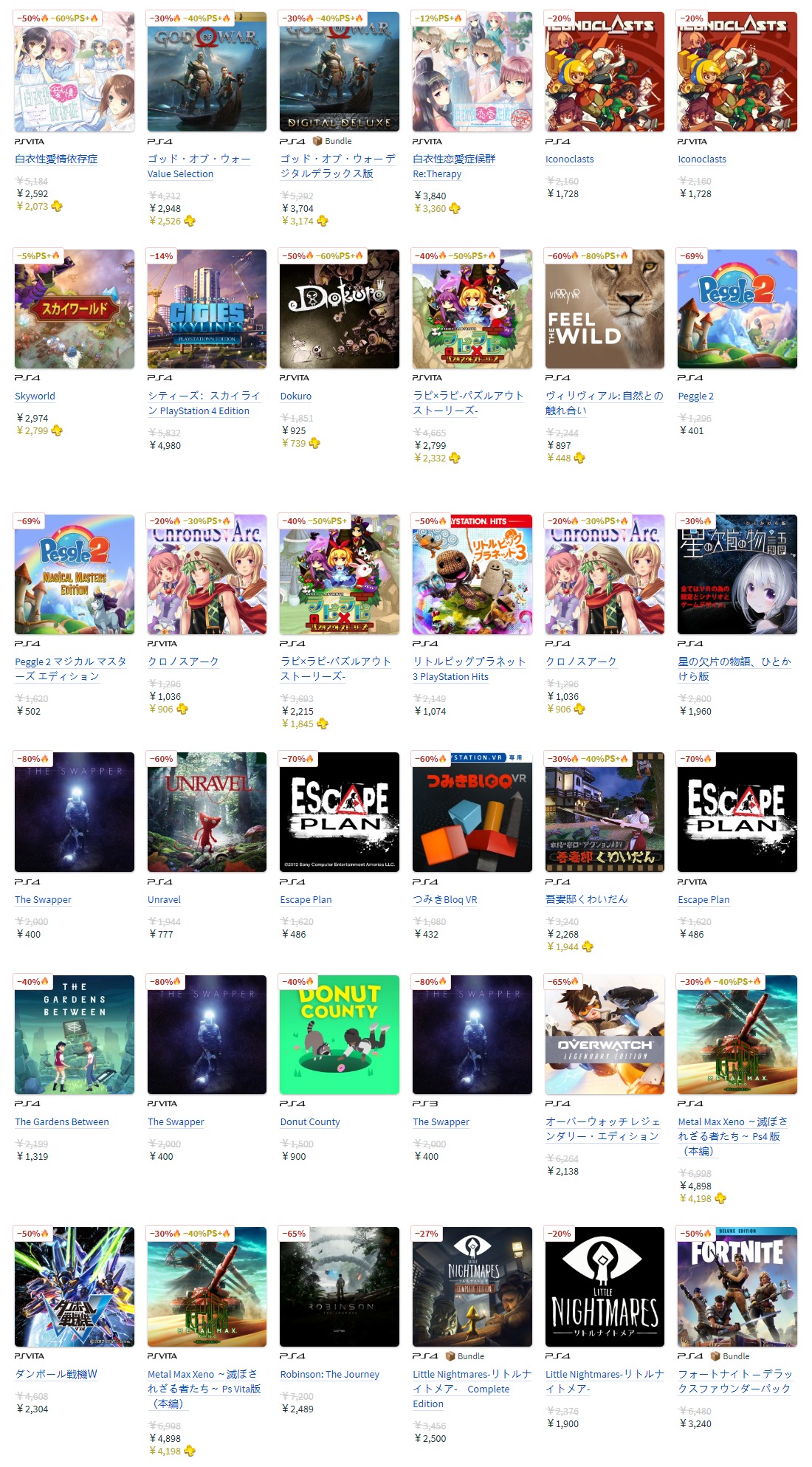
Task: Click the Bundle box icon under Fortnite
Action: pos(715,1356)
